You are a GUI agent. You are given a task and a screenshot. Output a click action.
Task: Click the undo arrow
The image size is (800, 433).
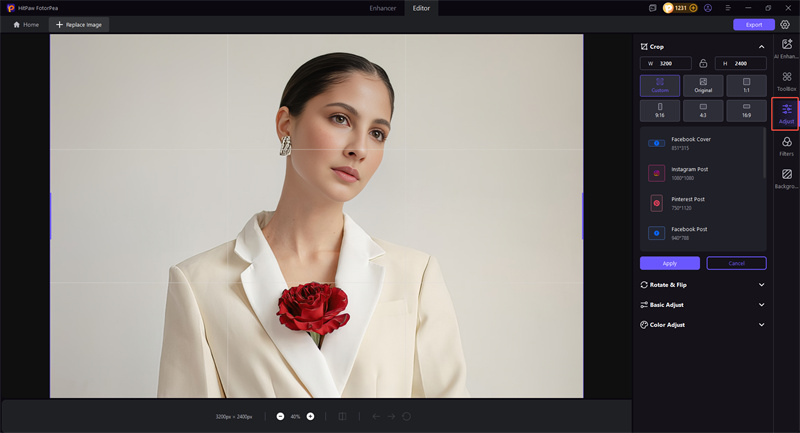[x=376, y=417]
